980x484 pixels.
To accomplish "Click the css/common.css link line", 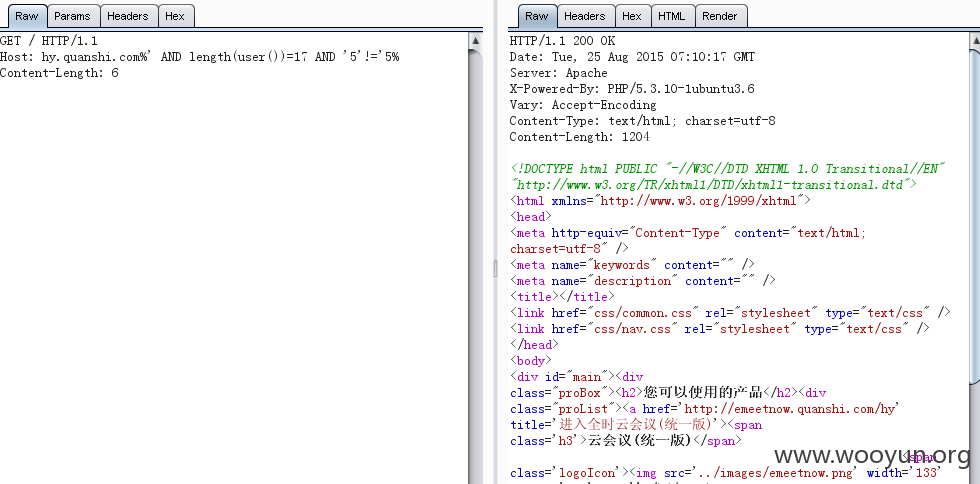I will pyautogui.click(x=730, y=313).
